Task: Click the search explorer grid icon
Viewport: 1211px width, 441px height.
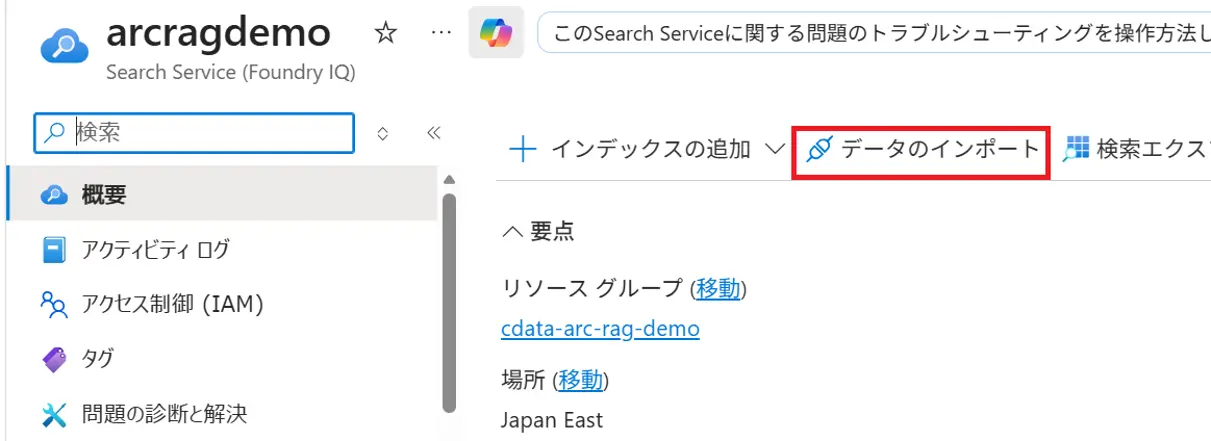Action: 1075,150
